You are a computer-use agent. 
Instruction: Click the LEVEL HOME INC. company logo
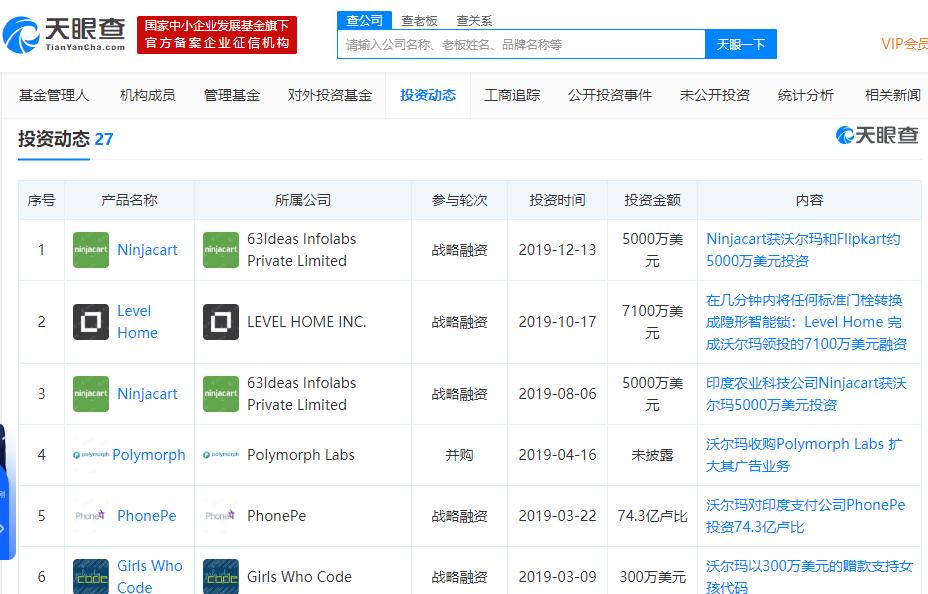pyautogui.click(x=221, y=322)
